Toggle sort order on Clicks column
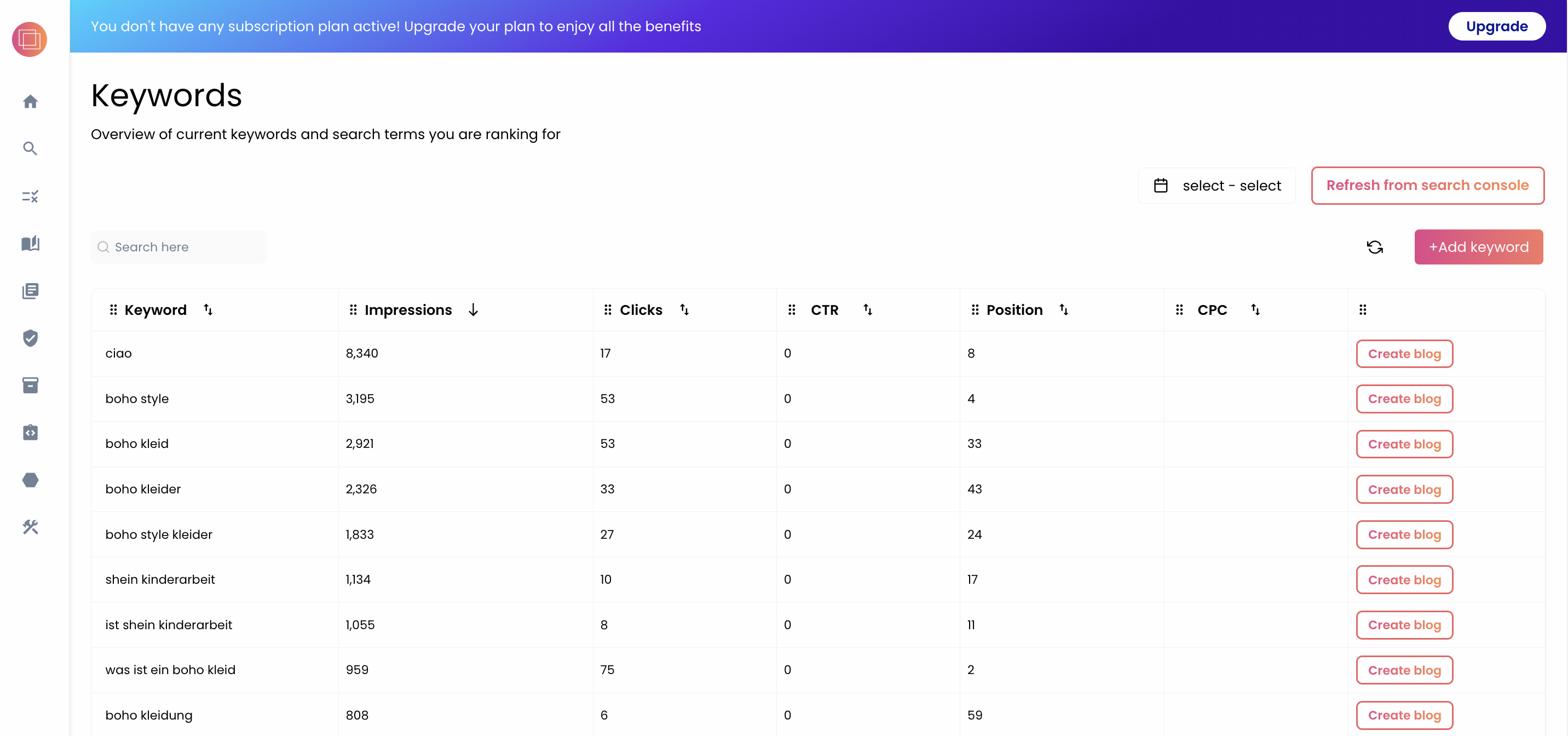This screenshot has width=1568, height=736. pos(684,310)
